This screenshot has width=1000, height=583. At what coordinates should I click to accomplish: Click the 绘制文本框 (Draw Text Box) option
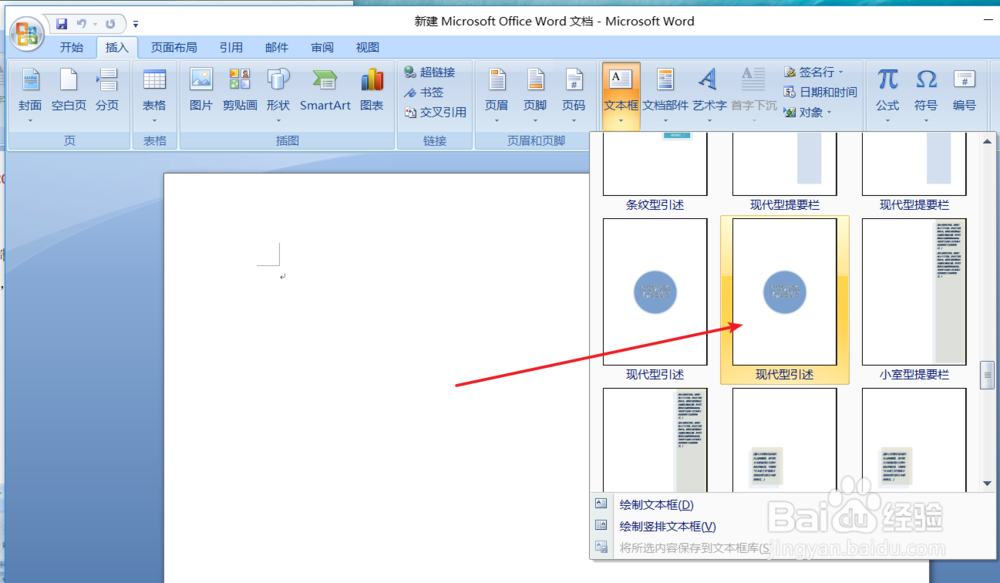coord(655,505)
